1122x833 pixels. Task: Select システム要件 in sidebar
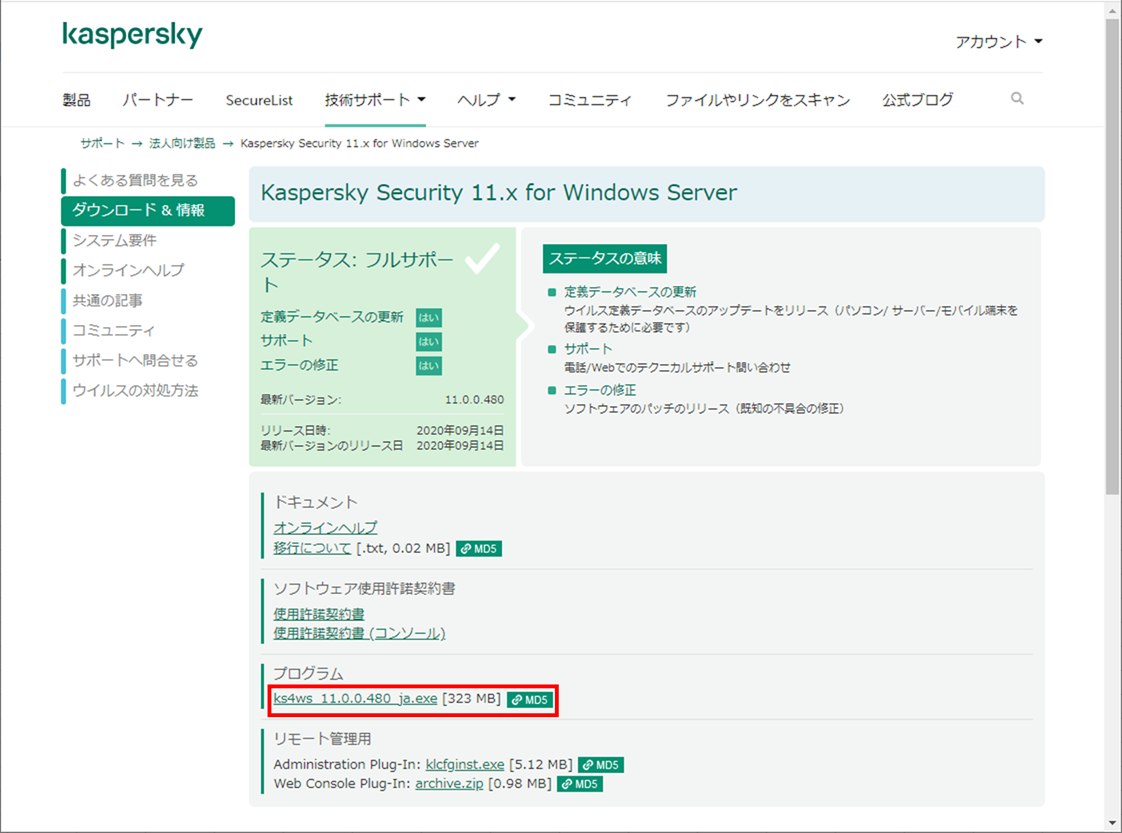[114, 240]
